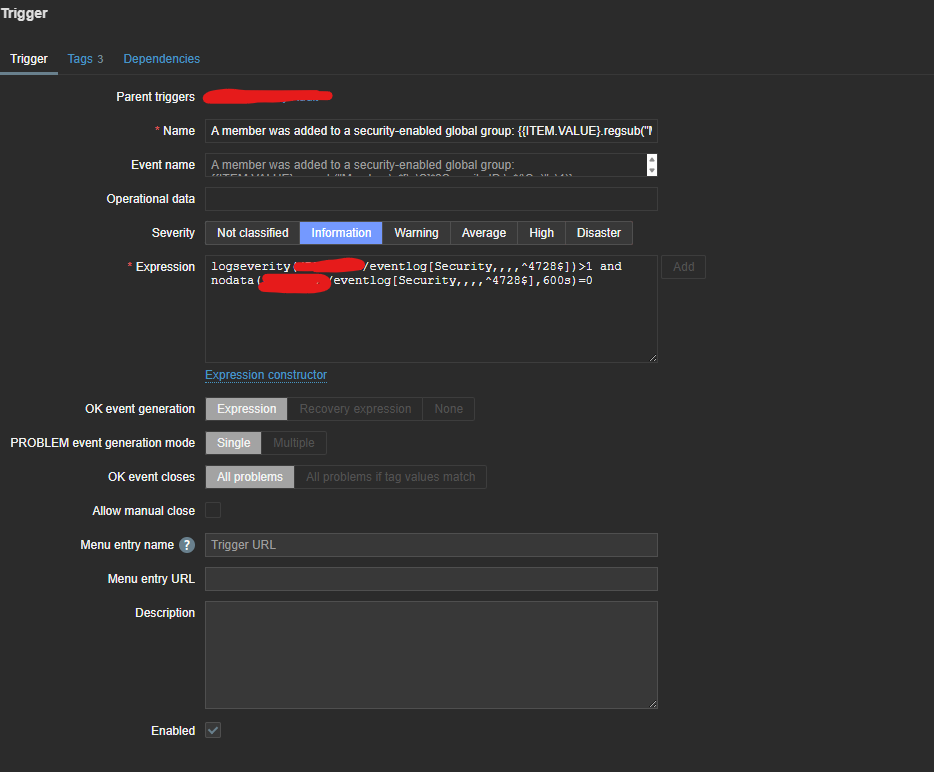Click inside the Expression text area
Image resolution: width=934 pixels, height=772 pixels.
coord(431,309)
